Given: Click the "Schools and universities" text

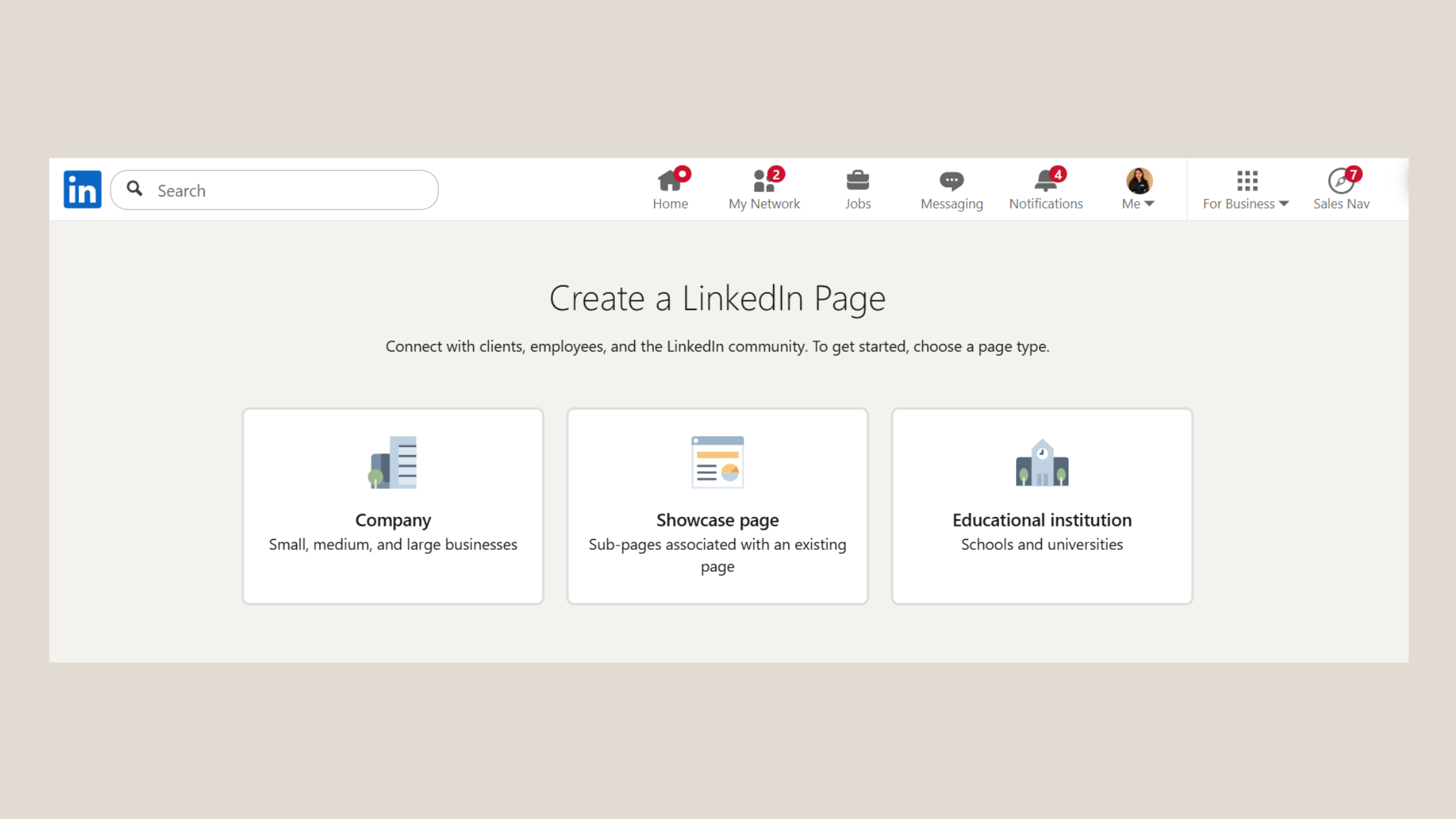Looking at the screenshot, I should 1042,545.
